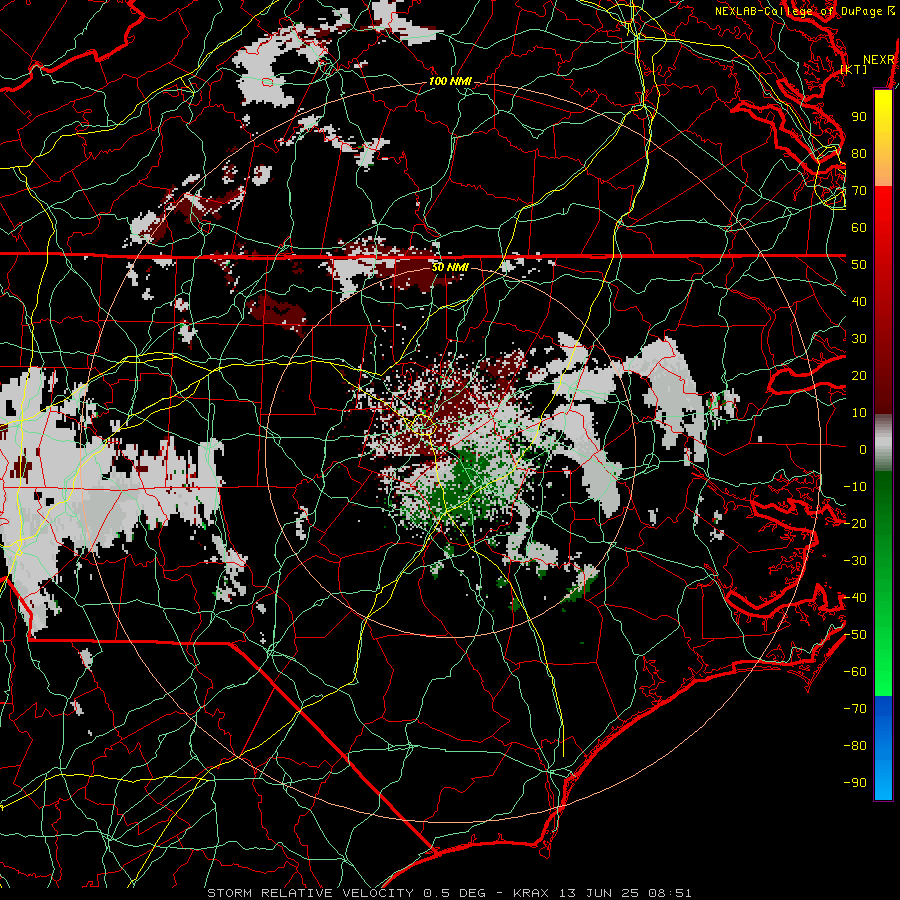Select the 70 value on the velocity legend
Viewport: 900px width, 900px height.
[x=859, y=191]
